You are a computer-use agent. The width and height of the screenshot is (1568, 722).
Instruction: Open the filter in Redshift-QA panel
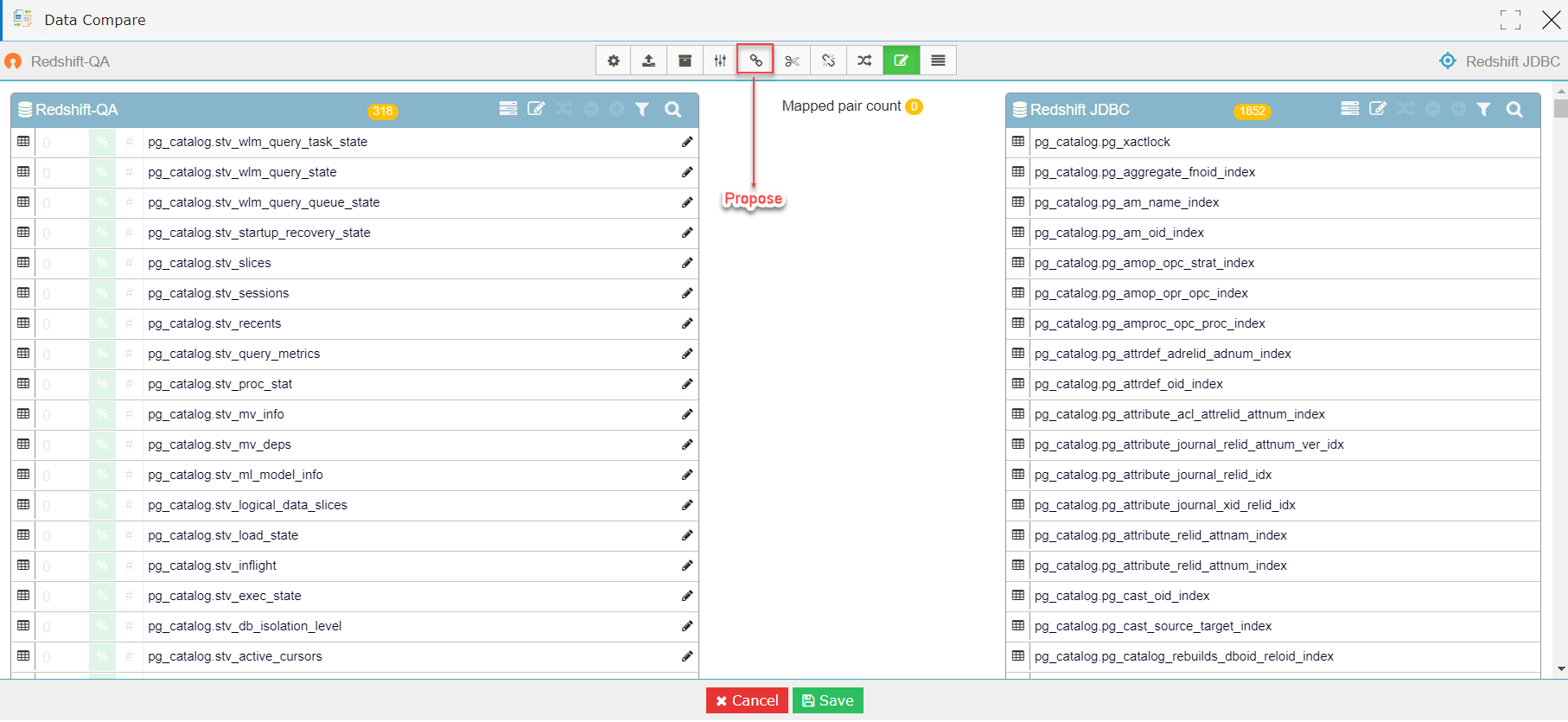[x=642, y=109]
